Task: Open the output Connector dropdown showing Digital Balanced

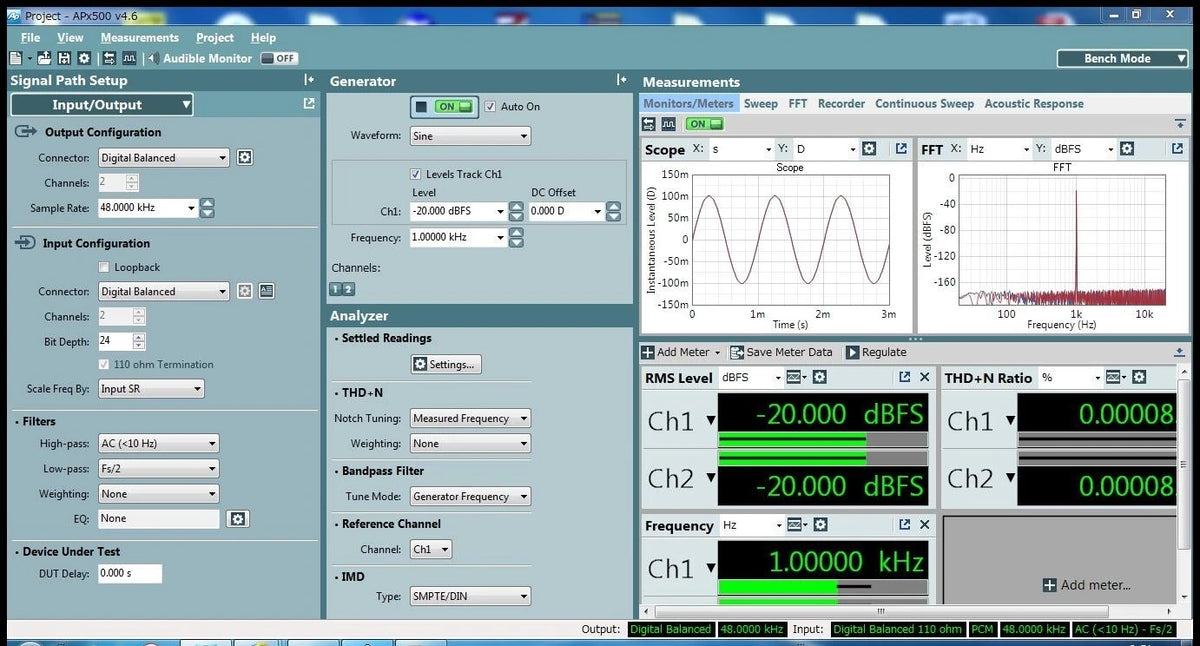Action: [x=163, y=157]
